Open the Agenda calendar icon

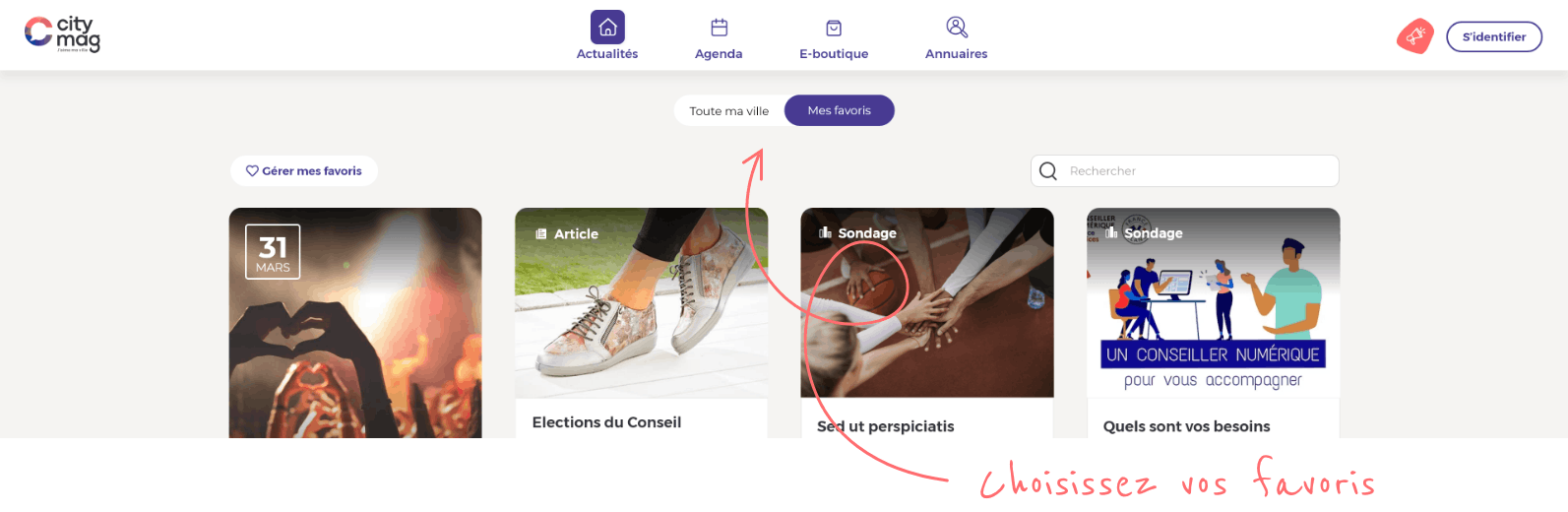tap(720, 28)
